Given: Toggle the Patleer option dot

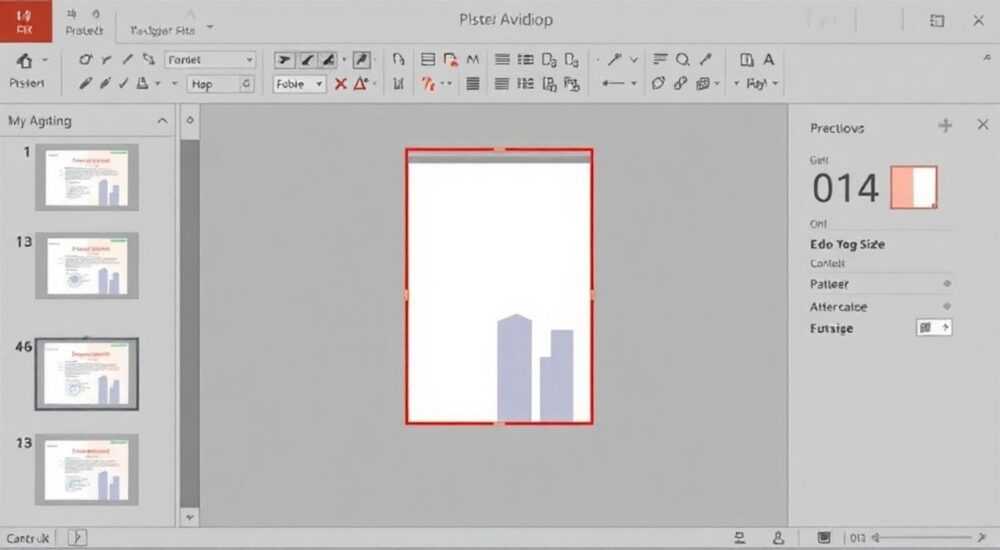Looking at the screenshot, I should [947, 283].
